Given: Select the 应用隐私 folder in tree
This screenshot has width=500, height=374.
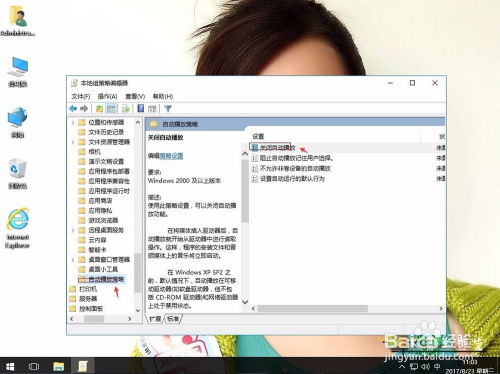Looking at the screenshot, I should [95, 210].
